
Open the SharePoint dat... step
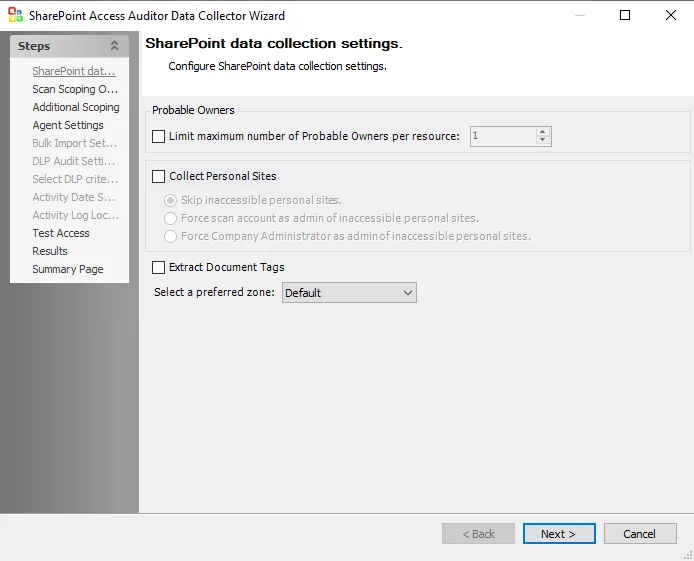pos(74,71)
